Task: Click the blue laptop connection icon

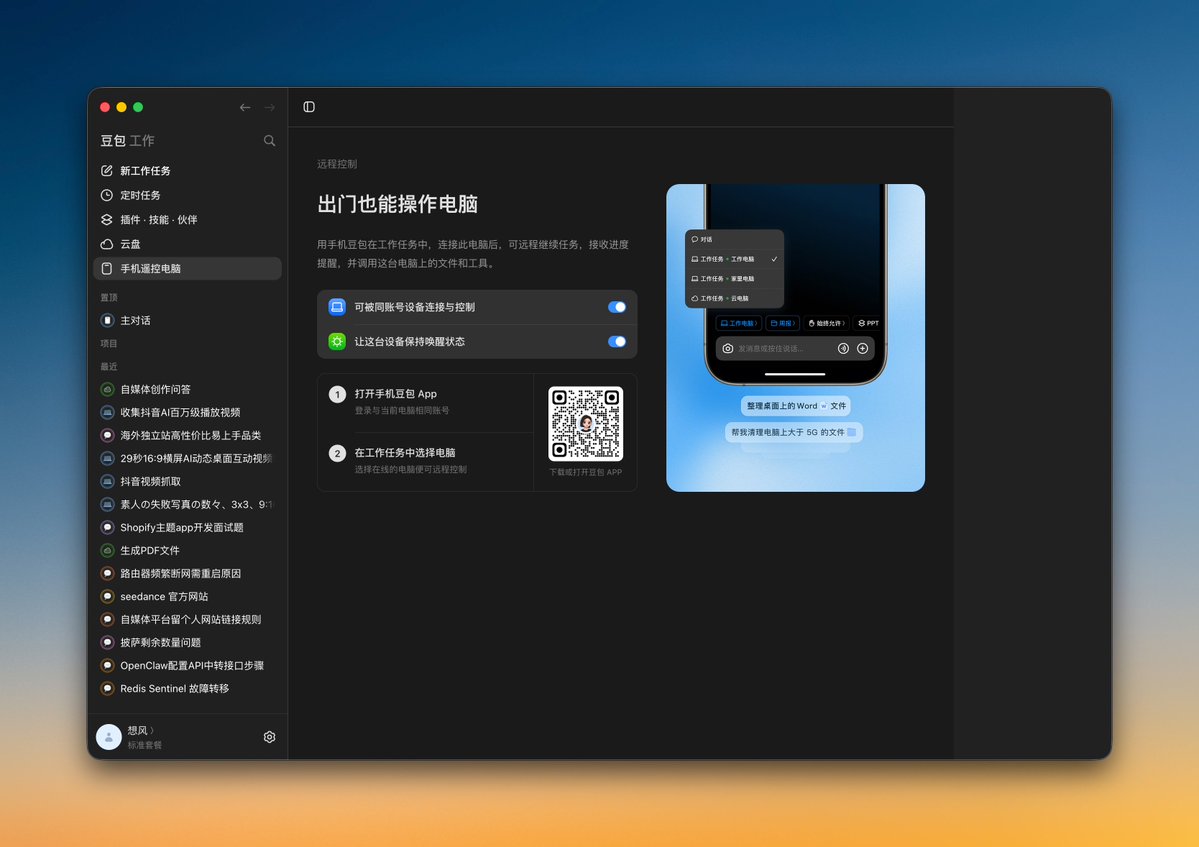Action: click(337, 307)
